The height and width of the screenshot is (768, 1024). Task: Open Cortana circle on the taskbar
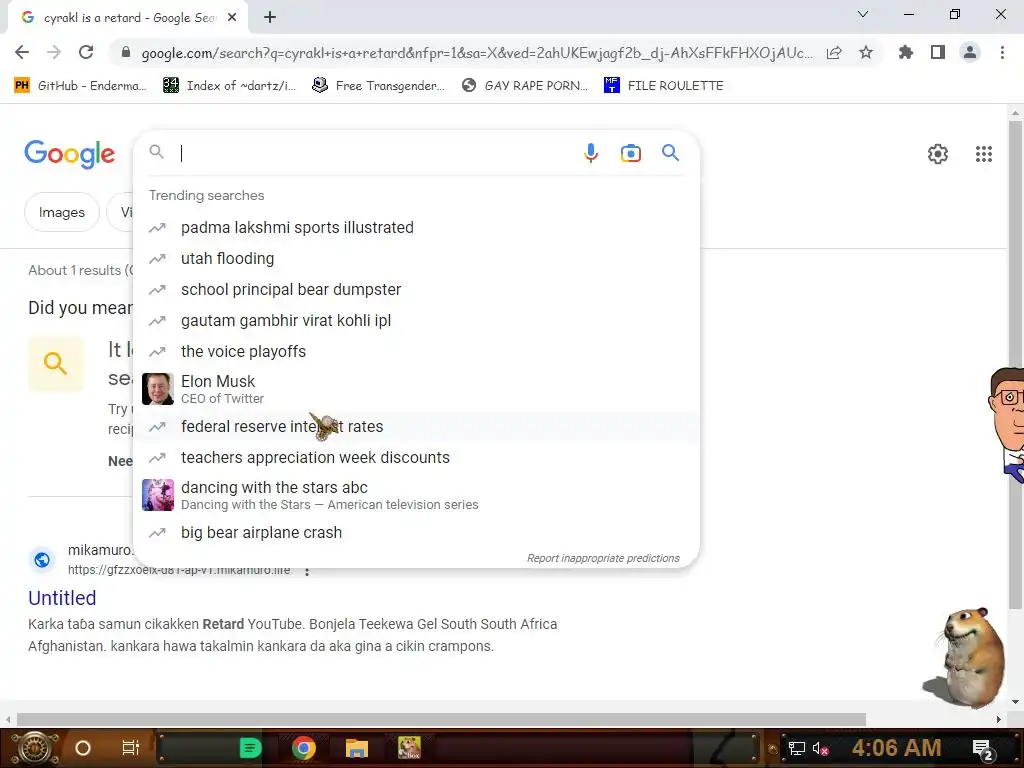[83, 748]
